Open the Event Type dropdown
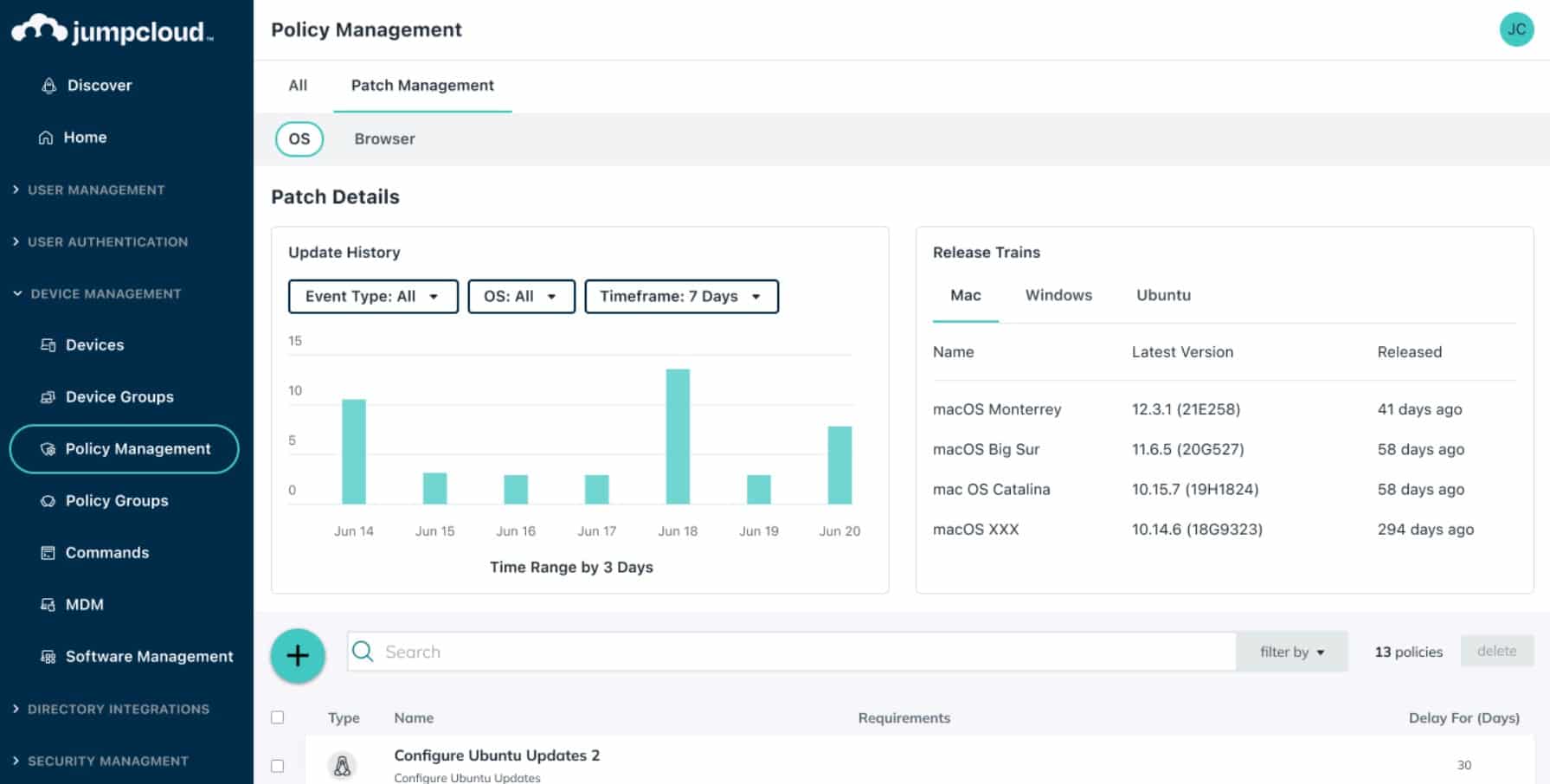Screen dimensions: 1550x784 372,296
